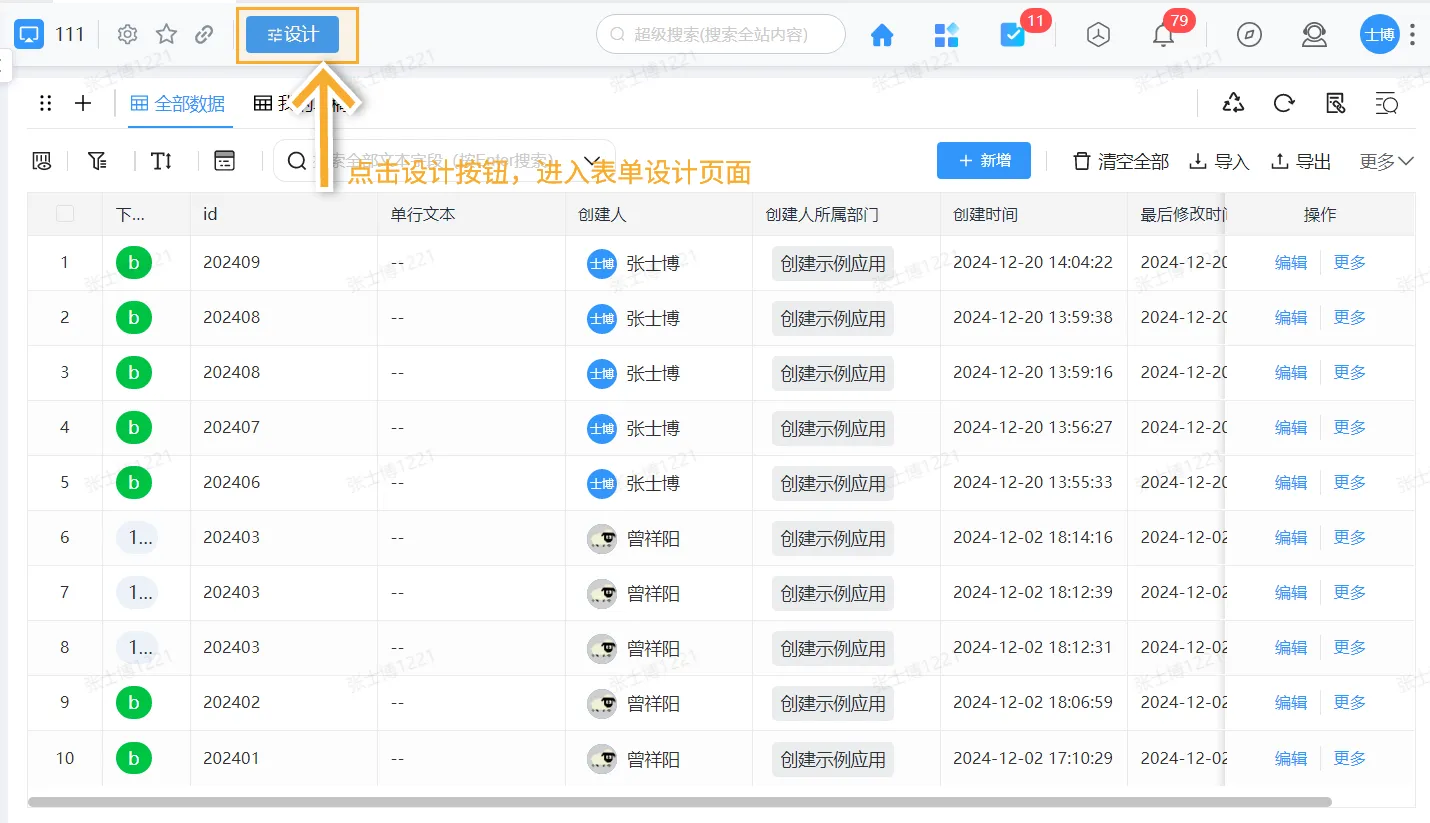
Task: Click the horizontal scrollbar under the table
Action: 680,802
